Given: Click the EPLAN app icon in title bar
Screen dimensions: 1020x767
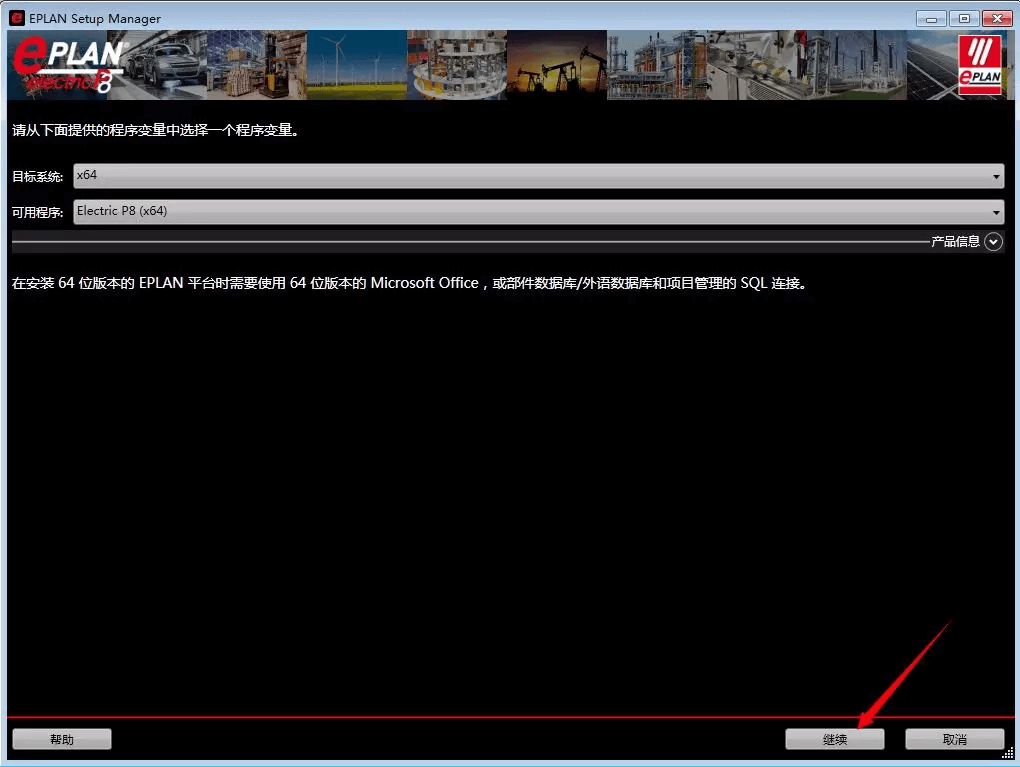Looking at the screenshot, I should (x=17, y=18).
